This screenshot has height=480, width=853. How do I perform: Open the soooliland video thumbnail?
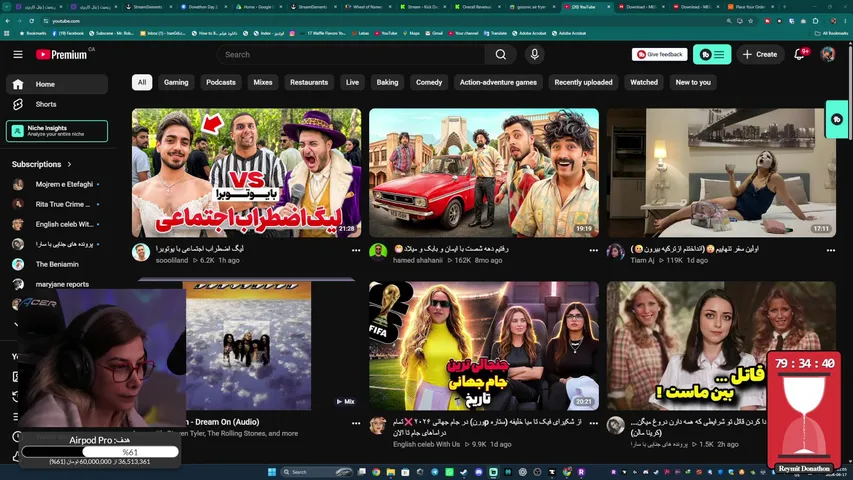(246, 173)
